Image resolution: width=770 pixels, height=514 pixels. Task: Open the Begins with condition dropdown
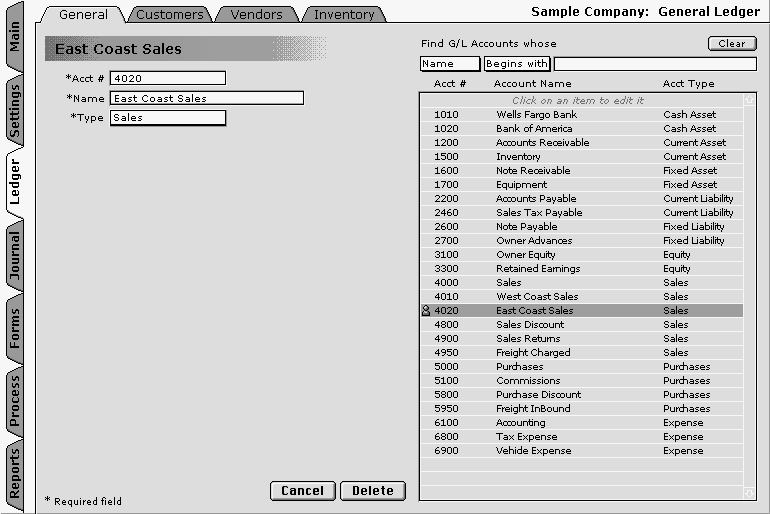coord(517,64)
